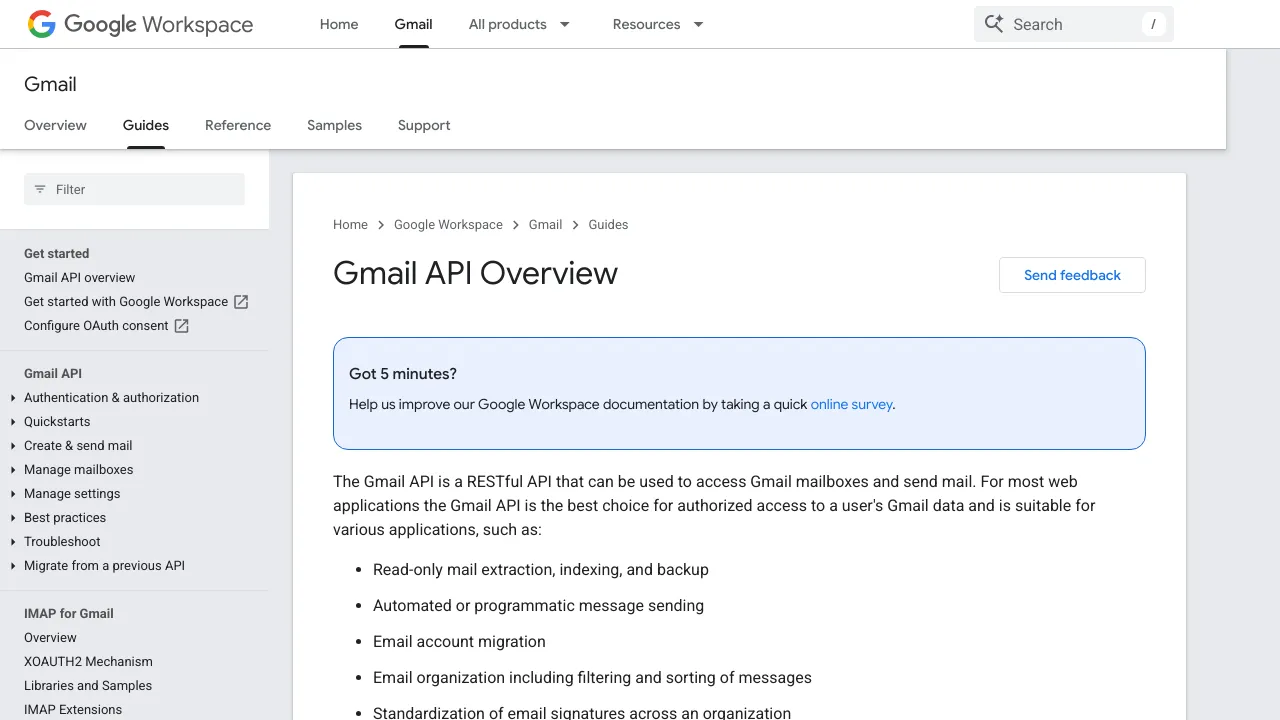Open the XOAUTH2 Mechanism link
The height and width of the screenshot is (720, 1280).
[x=88, y=662]
